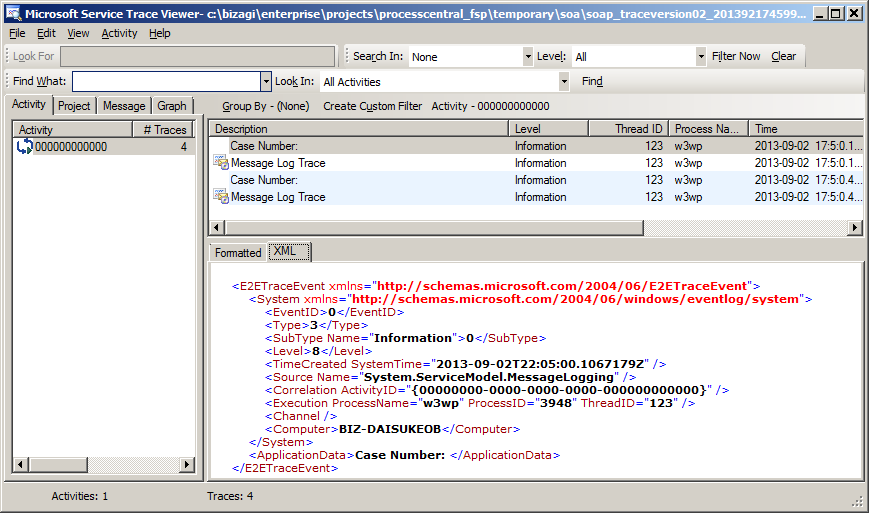
Task: Switch to the Activity tab
Action: coord(29,104)
